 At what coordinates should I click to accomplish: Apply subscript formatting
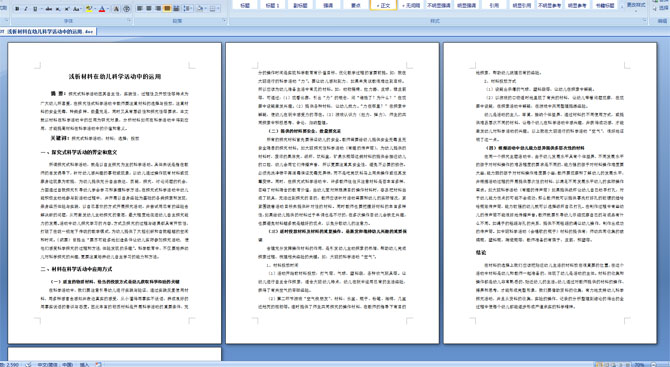point(58,9)
